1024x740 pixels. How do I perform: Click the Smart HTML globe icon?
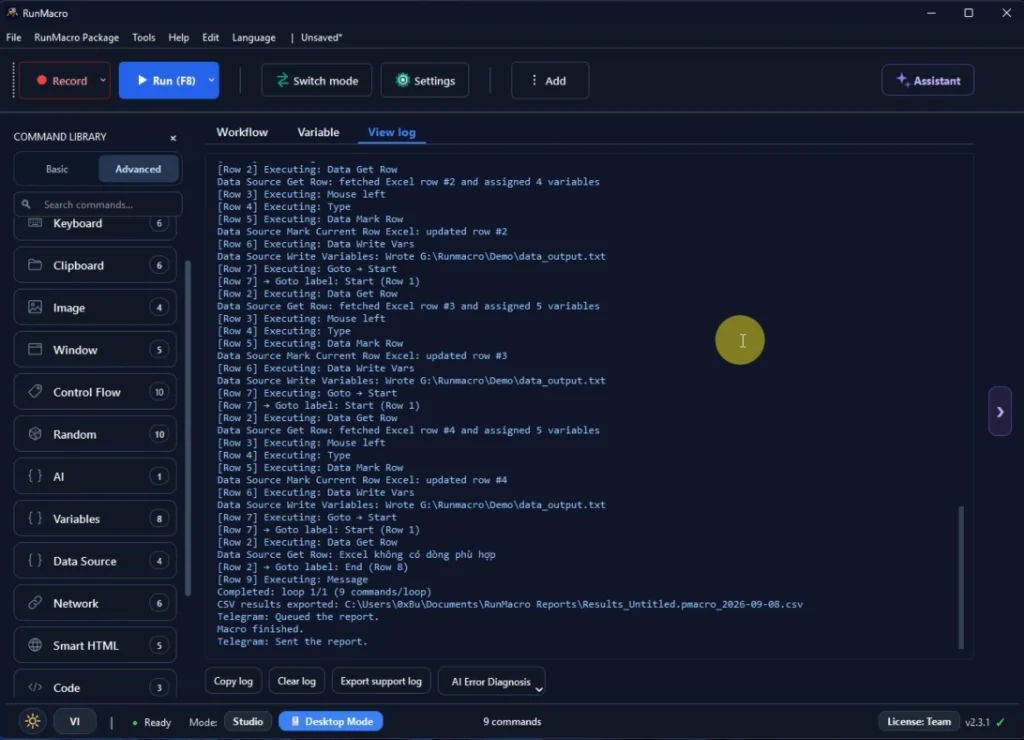click(x=35, y=645)
